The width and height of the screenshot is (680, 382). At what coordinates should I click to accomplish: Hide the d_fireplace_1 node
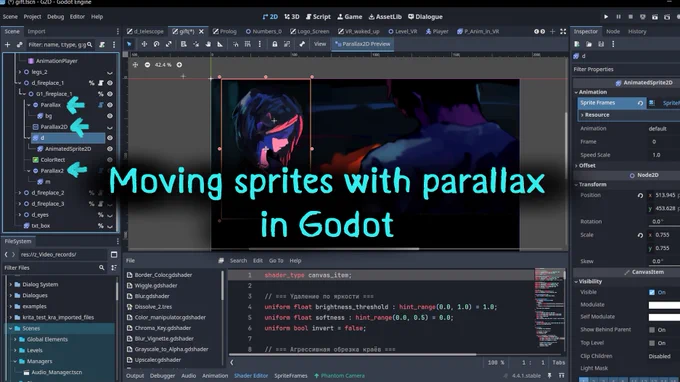click(110, 83)
